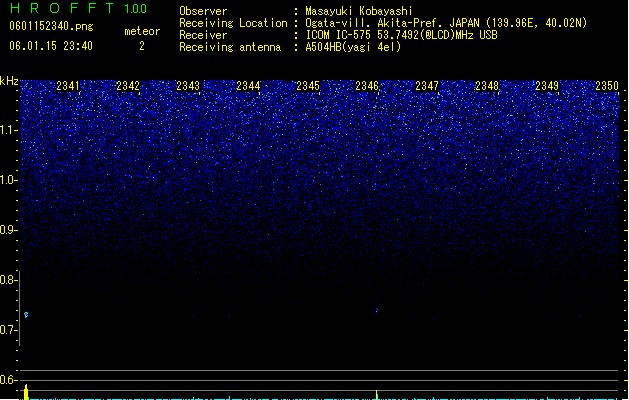The height and width of the screenshot is (400, 629).
Task: Click the 2348 time marker label
Action: pos(487,86)
